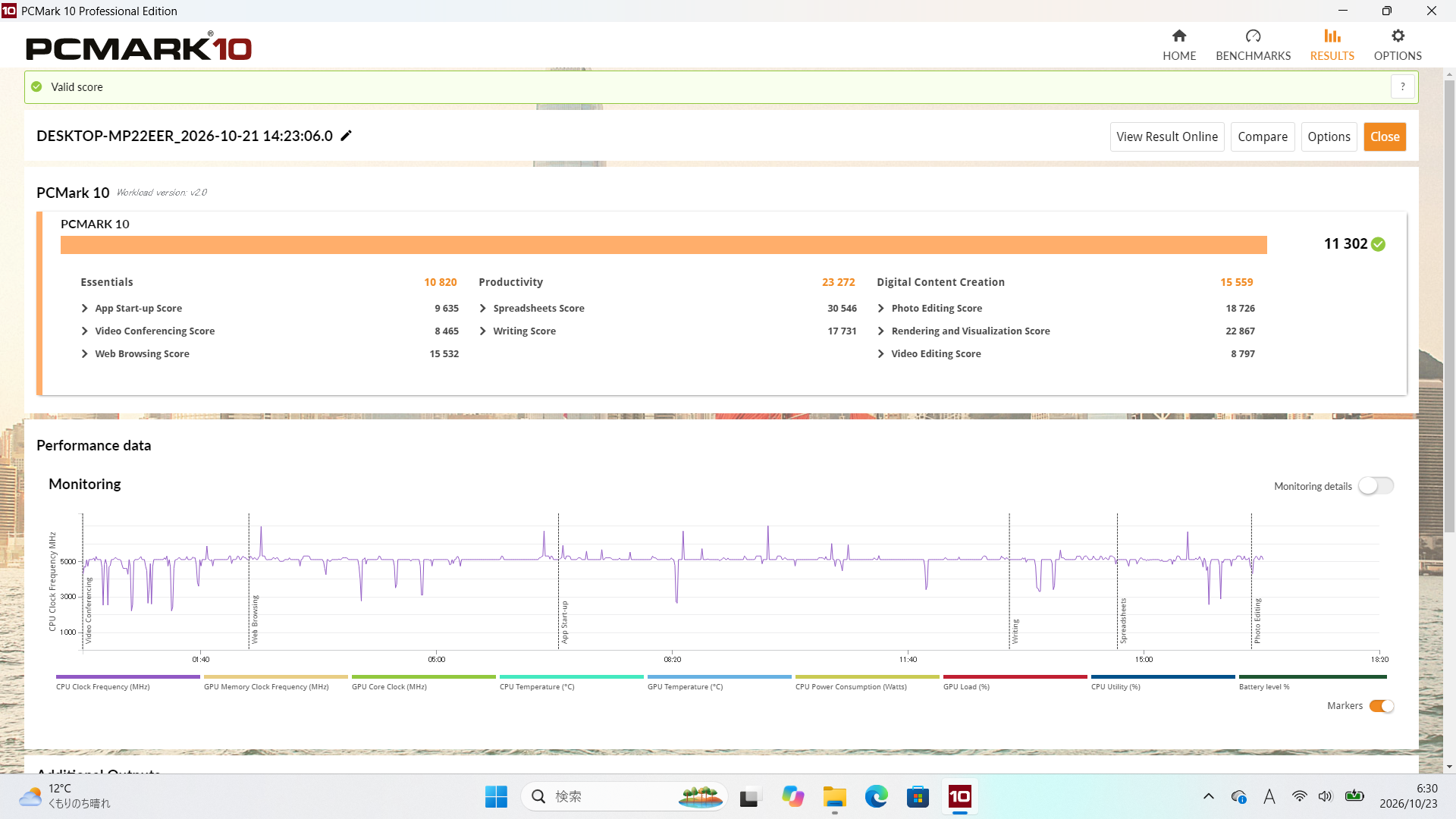1456x819 pixels.
Task: Click the Results bar chart icon
Action: tap(1332, 36)
